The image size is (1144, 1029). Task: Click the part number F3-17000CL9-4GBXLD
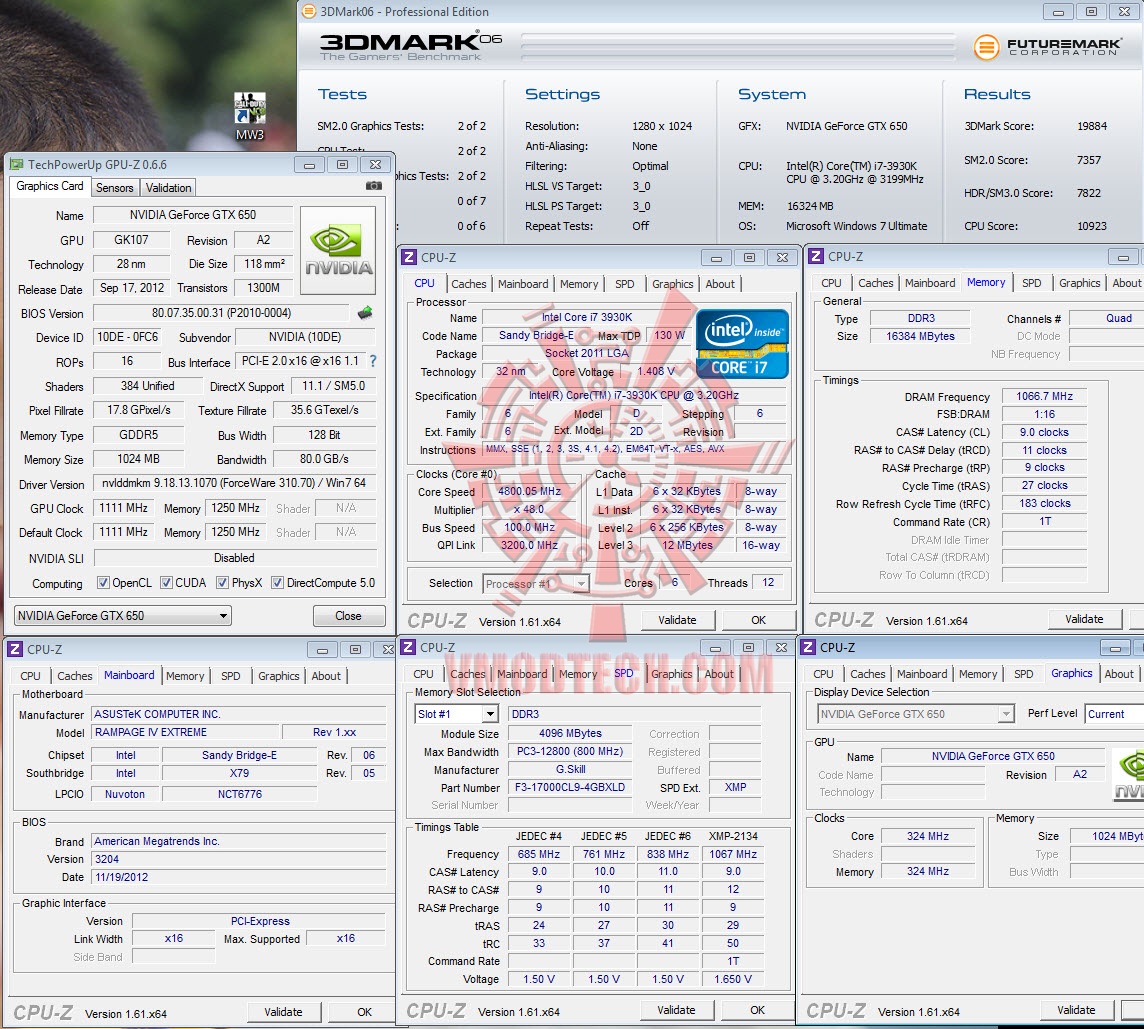570,787
